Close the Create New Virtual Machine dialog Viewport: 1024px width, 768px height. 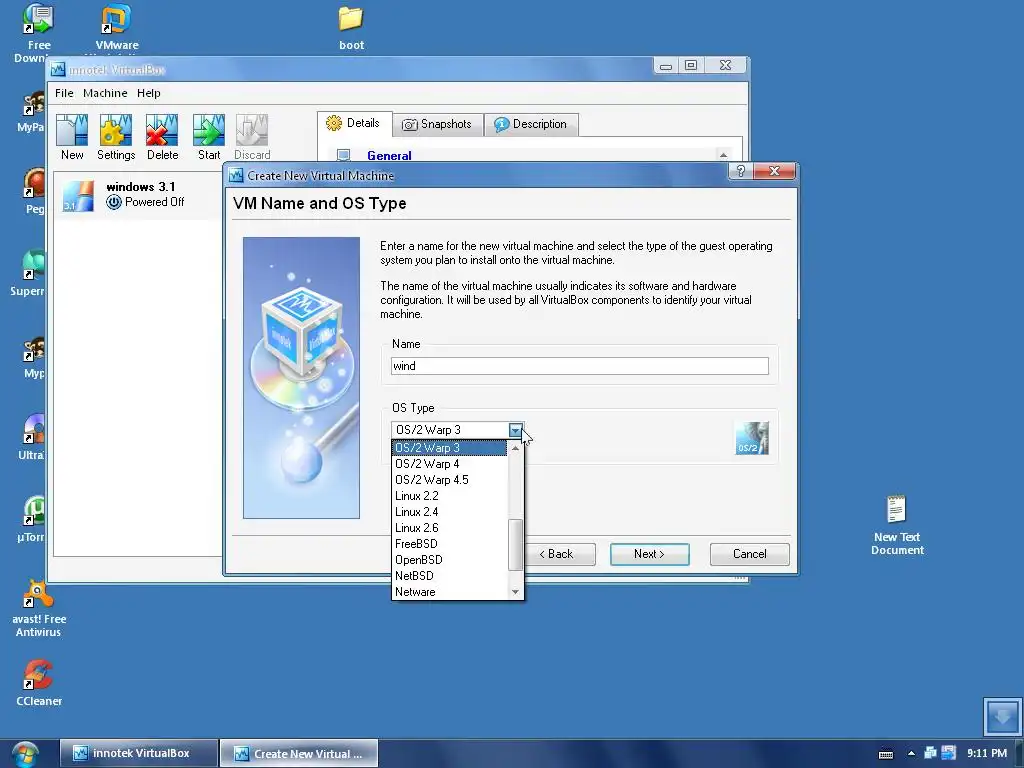pyautogui.click(x=774, y=171)
